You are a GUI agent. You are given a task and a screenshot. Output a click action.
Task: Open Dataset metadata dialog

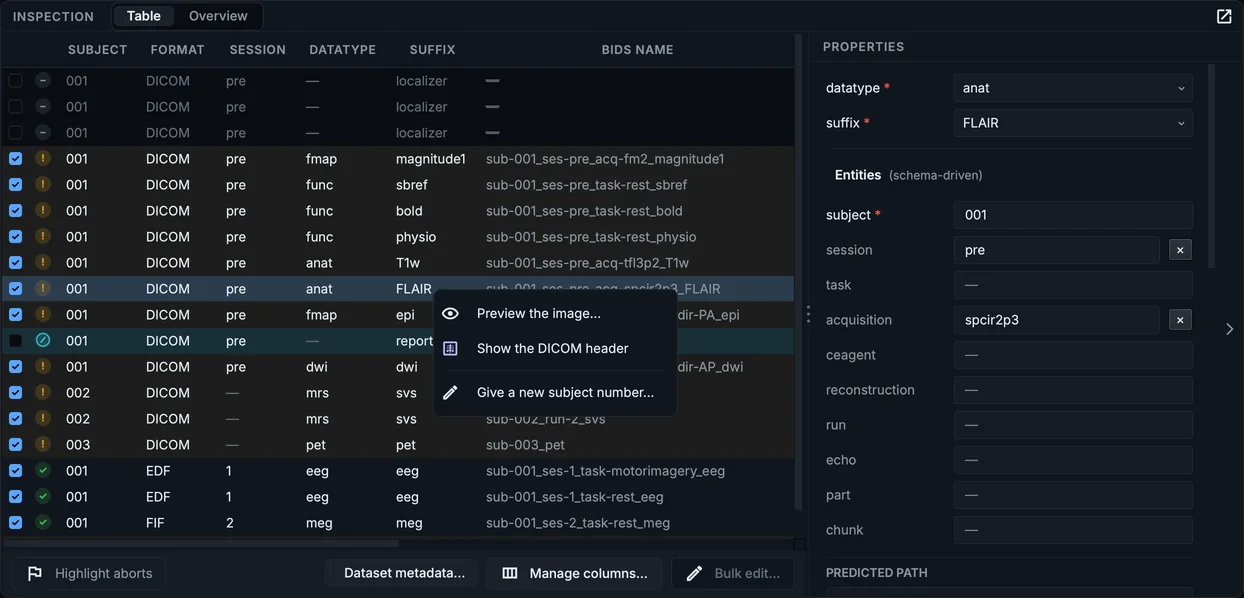coord(404,574)
